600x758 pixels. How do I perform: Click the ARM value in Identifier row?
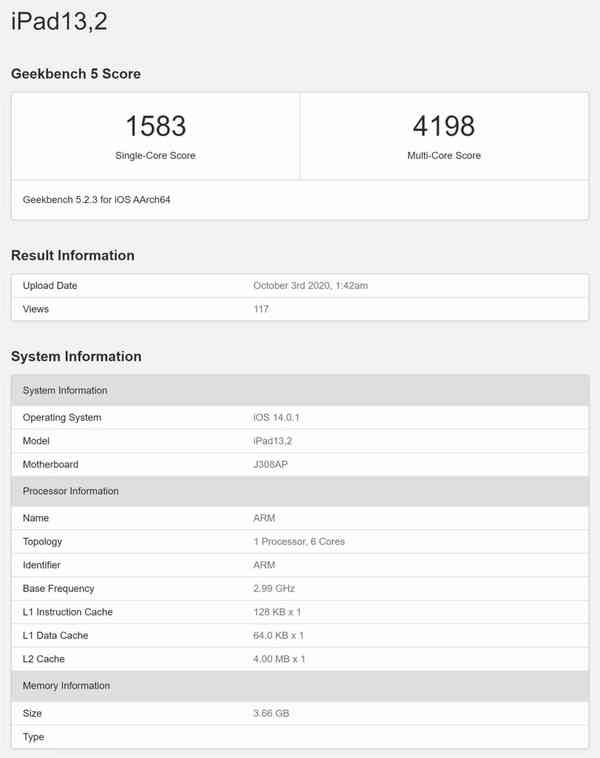click(x=264, y=565)
